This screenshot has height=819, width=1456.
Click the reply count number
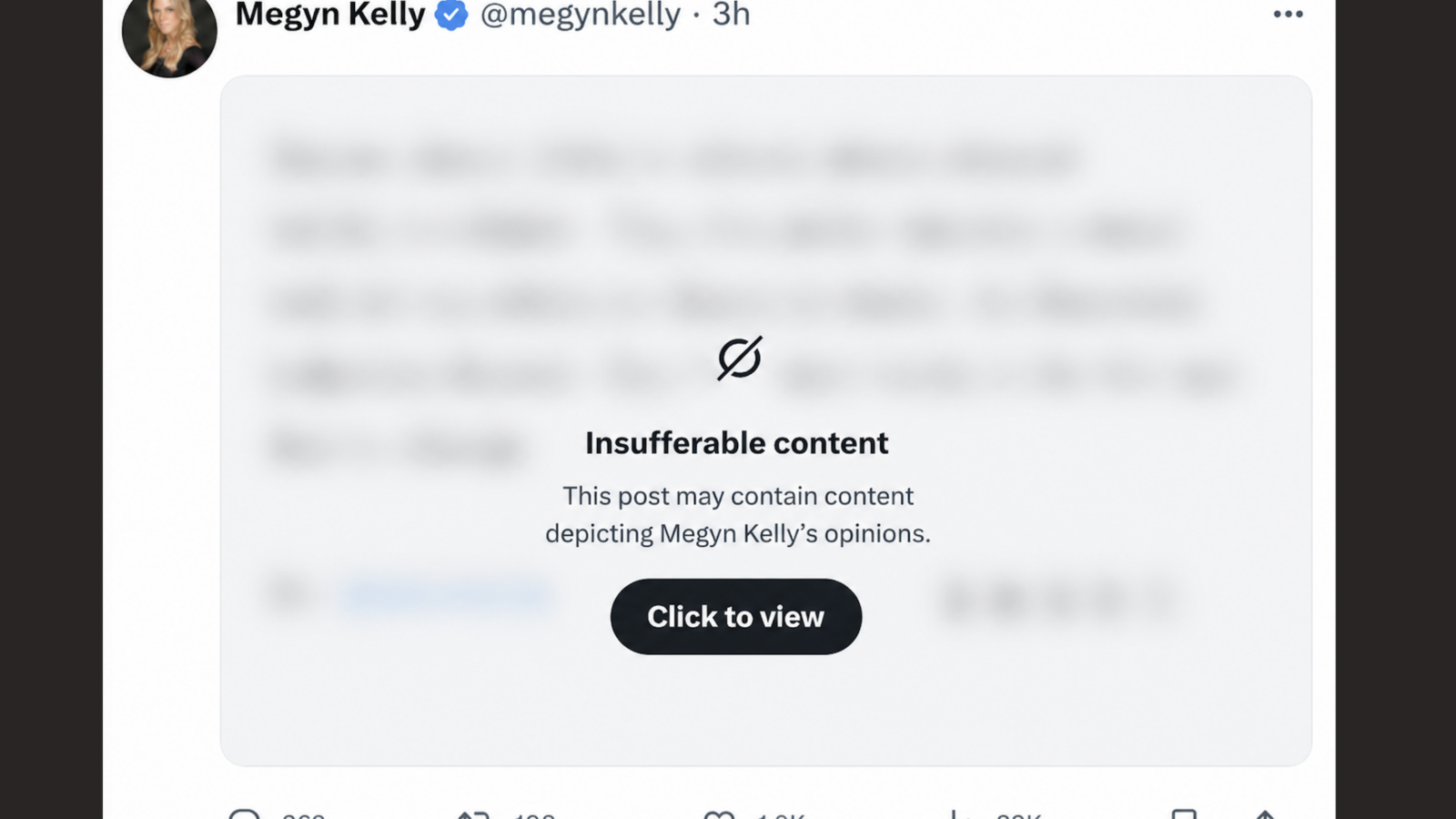pyautogui.click(x=303, y=815)
